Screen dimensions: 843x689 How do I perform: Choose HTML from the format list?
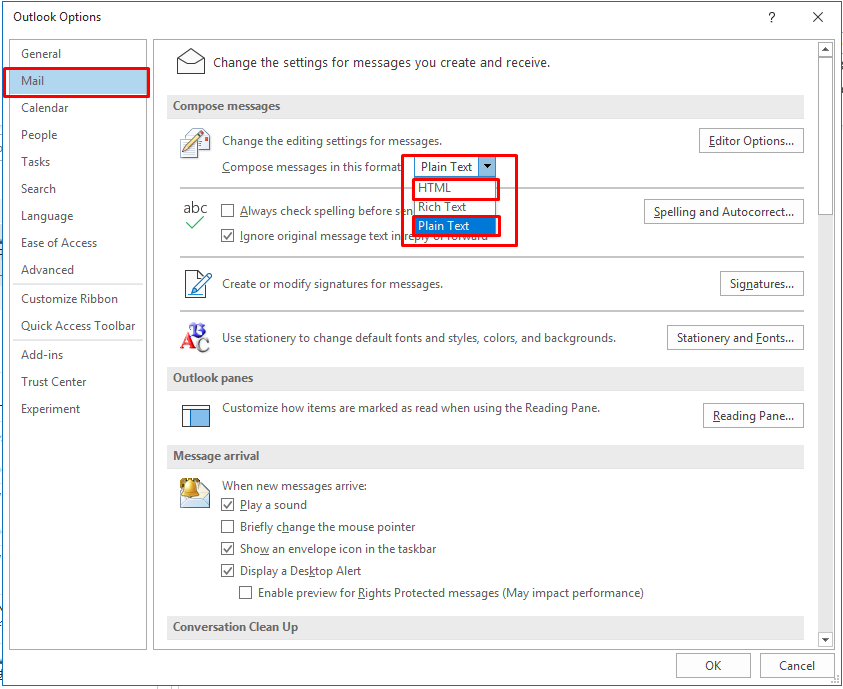coord(455,188)
